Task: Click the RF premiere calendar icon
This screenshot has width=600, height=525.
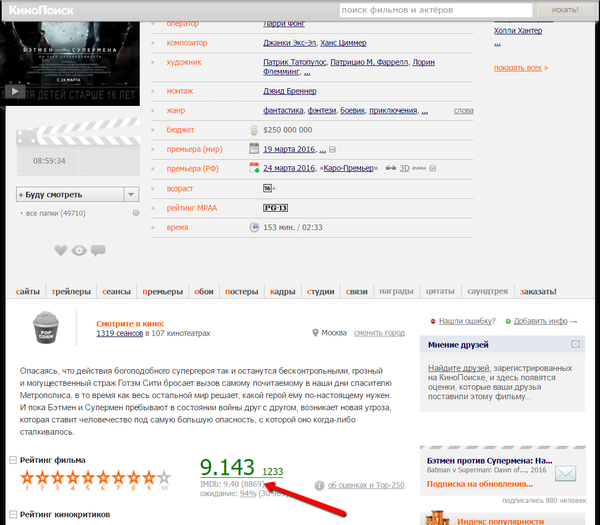Action: tap(254, 168)
